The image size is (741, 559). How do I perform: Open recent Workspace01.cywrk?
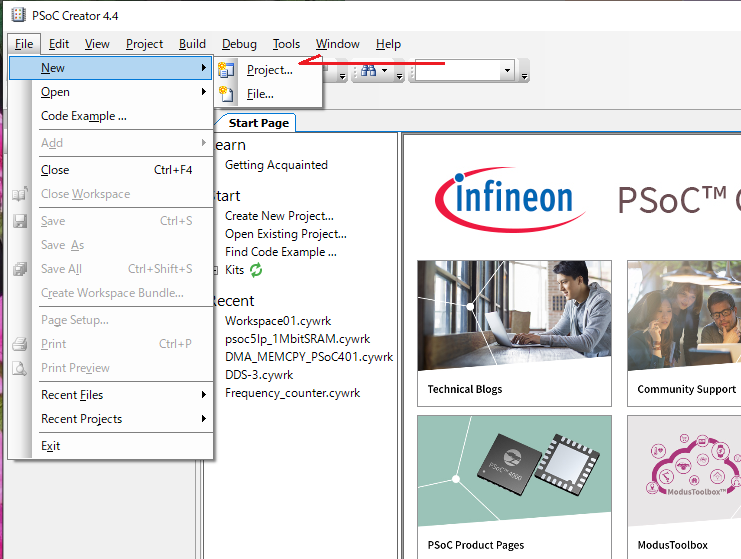pyautogui.click(x=278, y=321)
